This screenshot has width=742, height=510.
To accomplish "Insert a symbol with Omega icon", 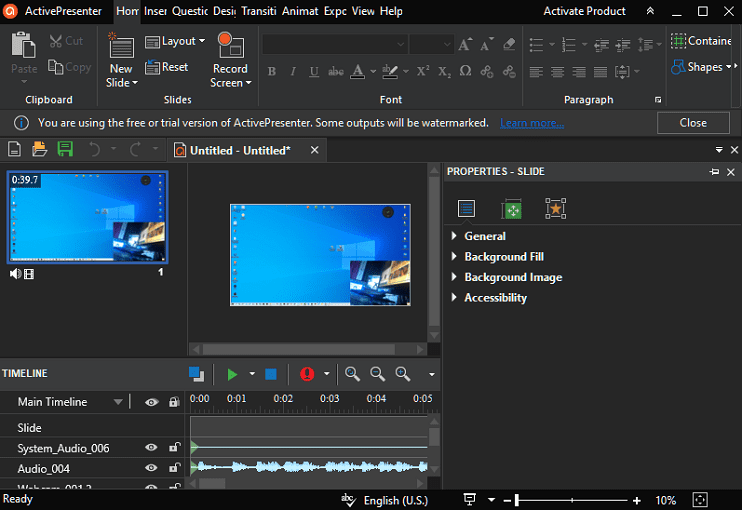I will coord(466,71).
